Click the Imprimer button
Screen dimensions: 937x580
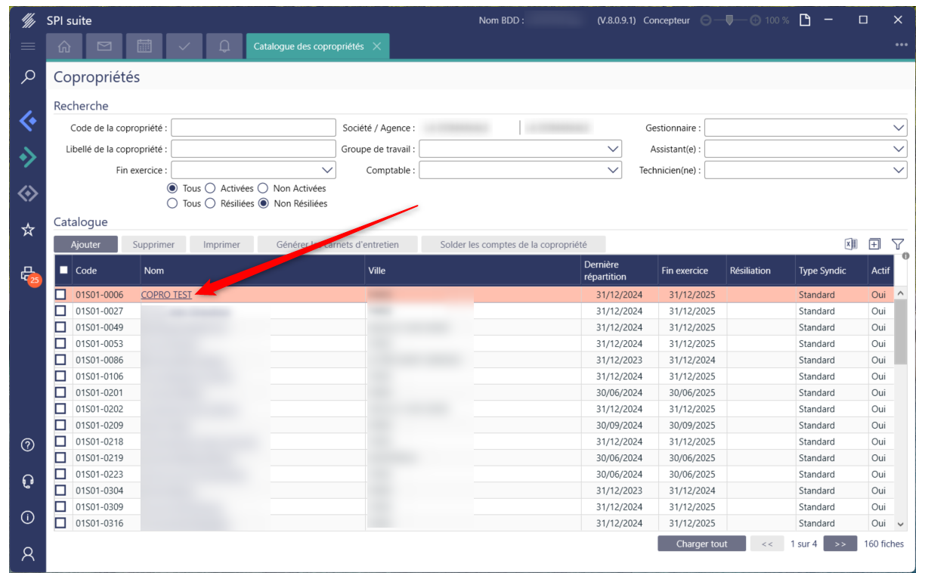(x=222, y=244)
